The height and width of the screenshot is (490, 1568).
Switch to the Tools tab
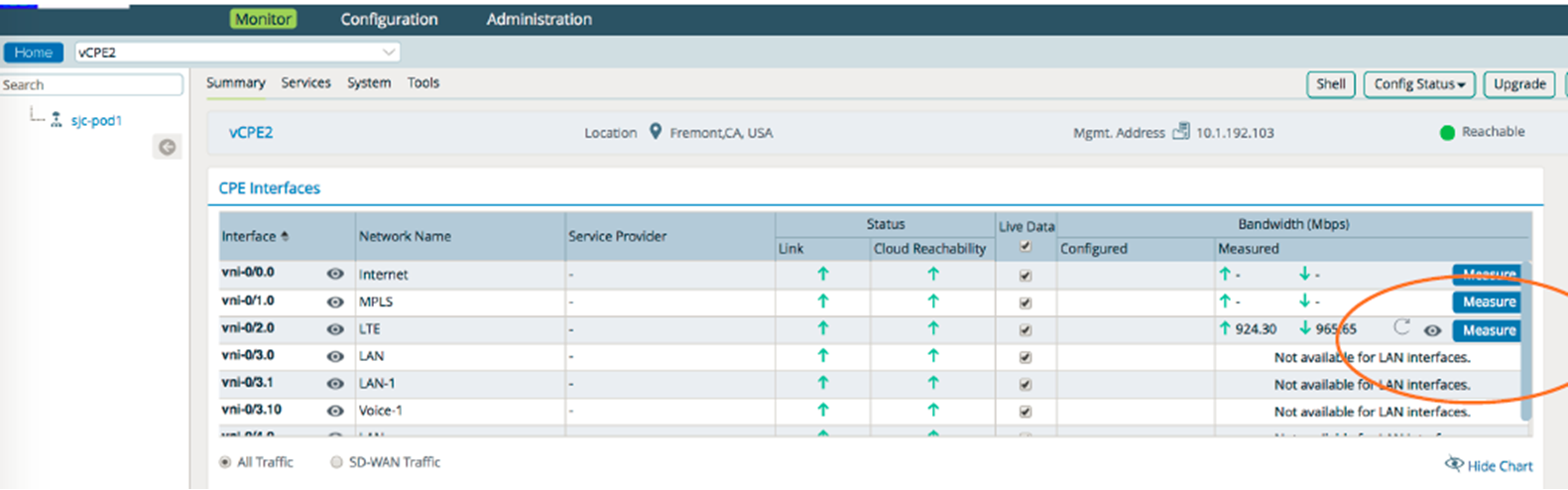click(x=423, y=83)
